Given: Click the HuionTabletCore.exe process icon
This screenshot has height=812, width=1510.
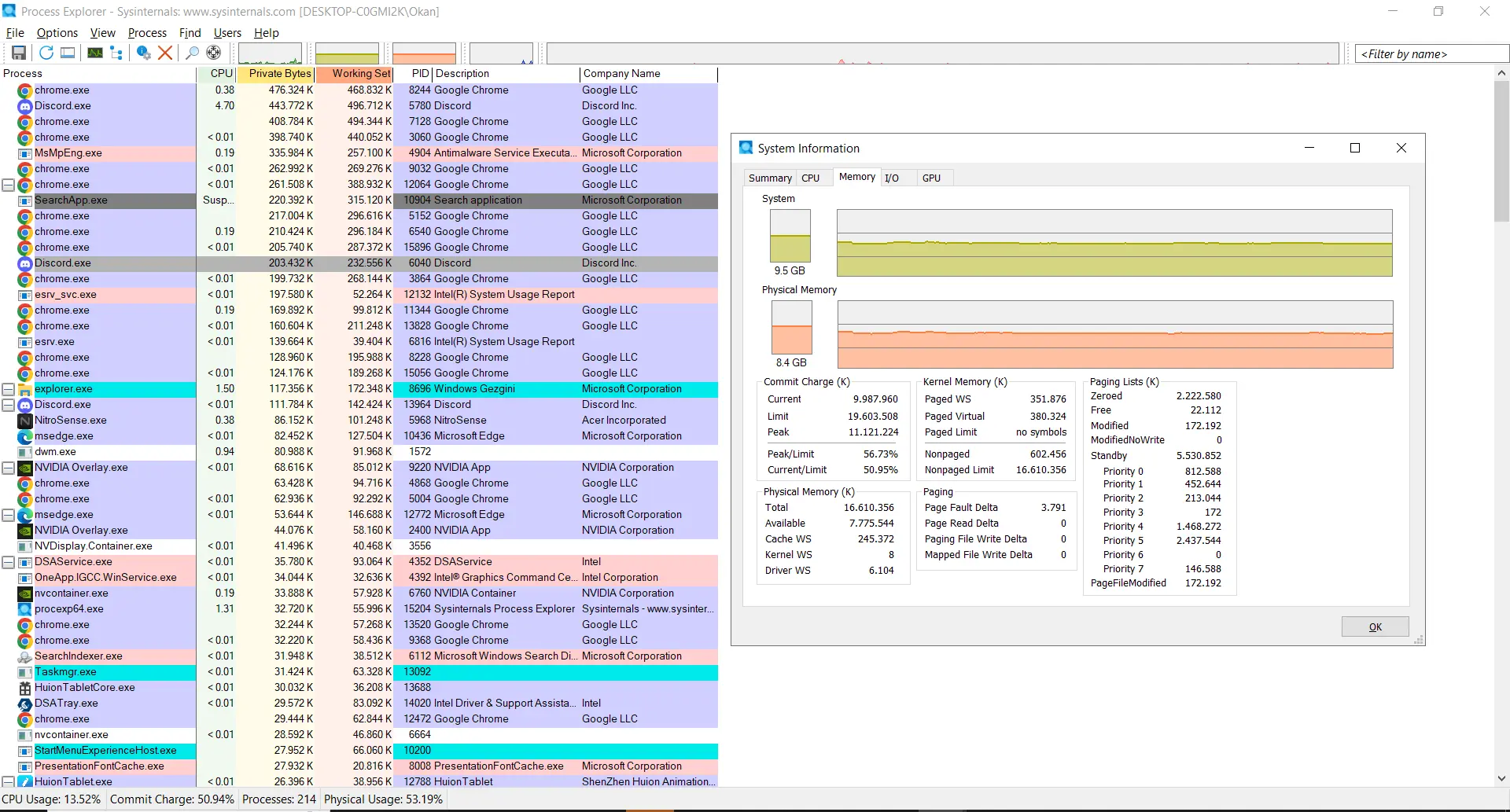Looking at the screenshot, I should 25,688.
